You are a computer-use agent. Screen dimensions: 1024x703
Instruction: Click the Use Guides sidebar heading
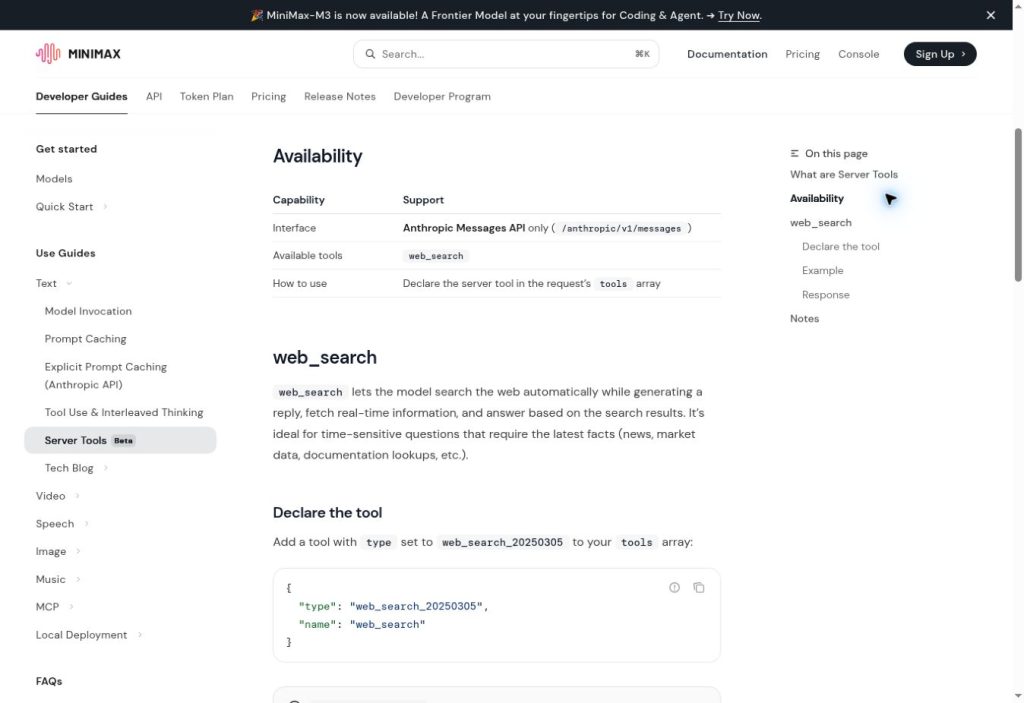click(65, 253)
